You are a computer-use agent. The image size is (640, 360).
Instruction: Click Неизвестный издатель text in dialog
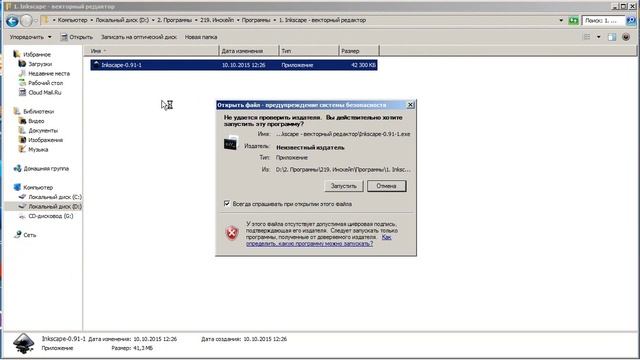point(310,148)
